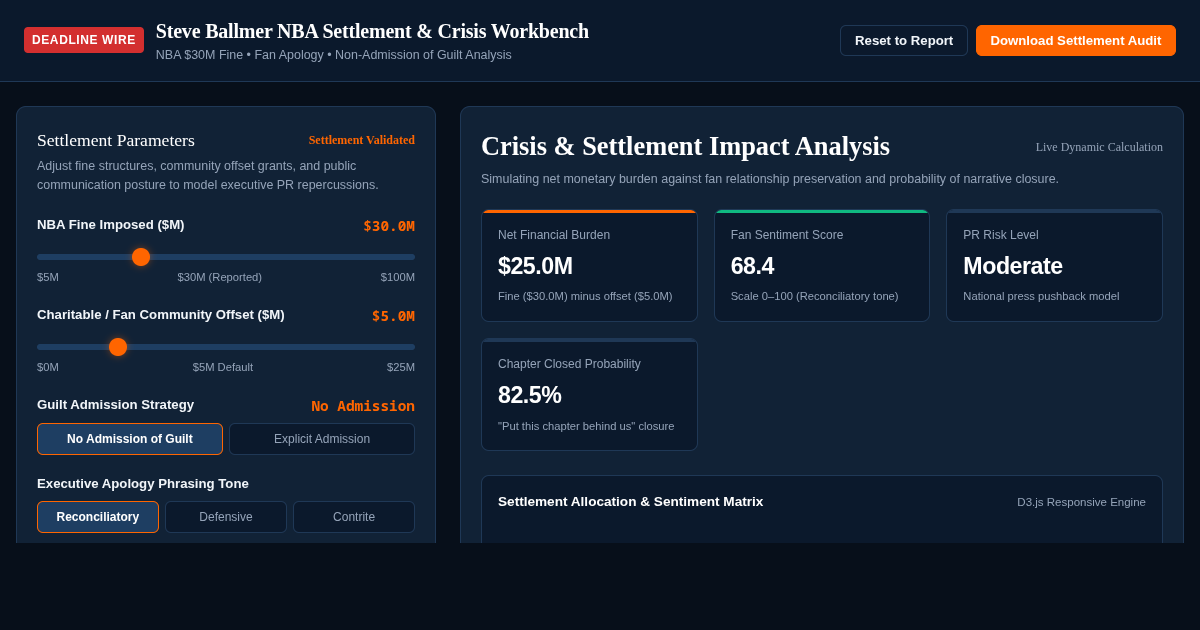Click the 82.5% probability value

pyautogui.click(x=530, y=395)
